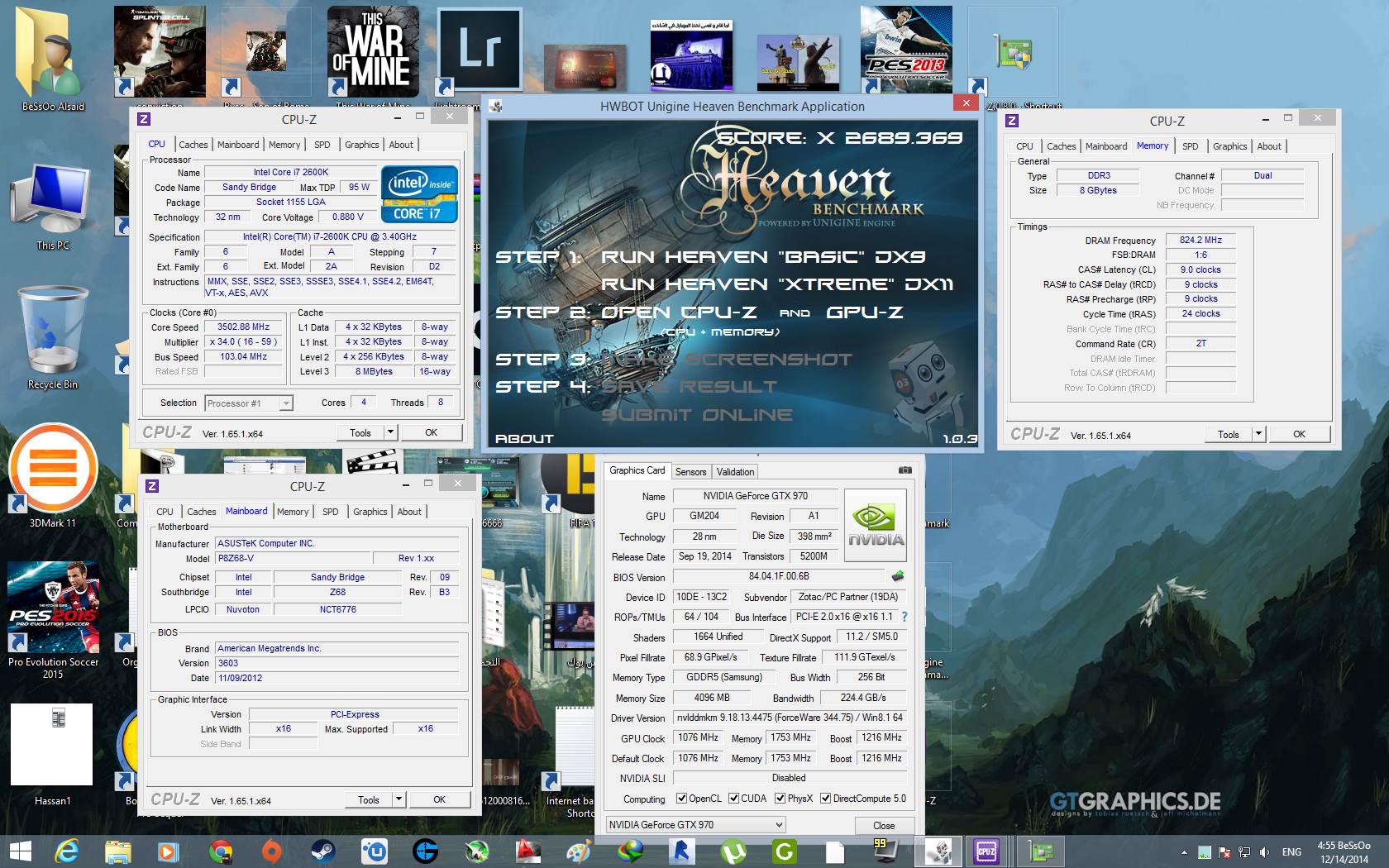1389x868 pixels.
Task: Click the motherboard model P8Z68-V field
Action: 294,558
